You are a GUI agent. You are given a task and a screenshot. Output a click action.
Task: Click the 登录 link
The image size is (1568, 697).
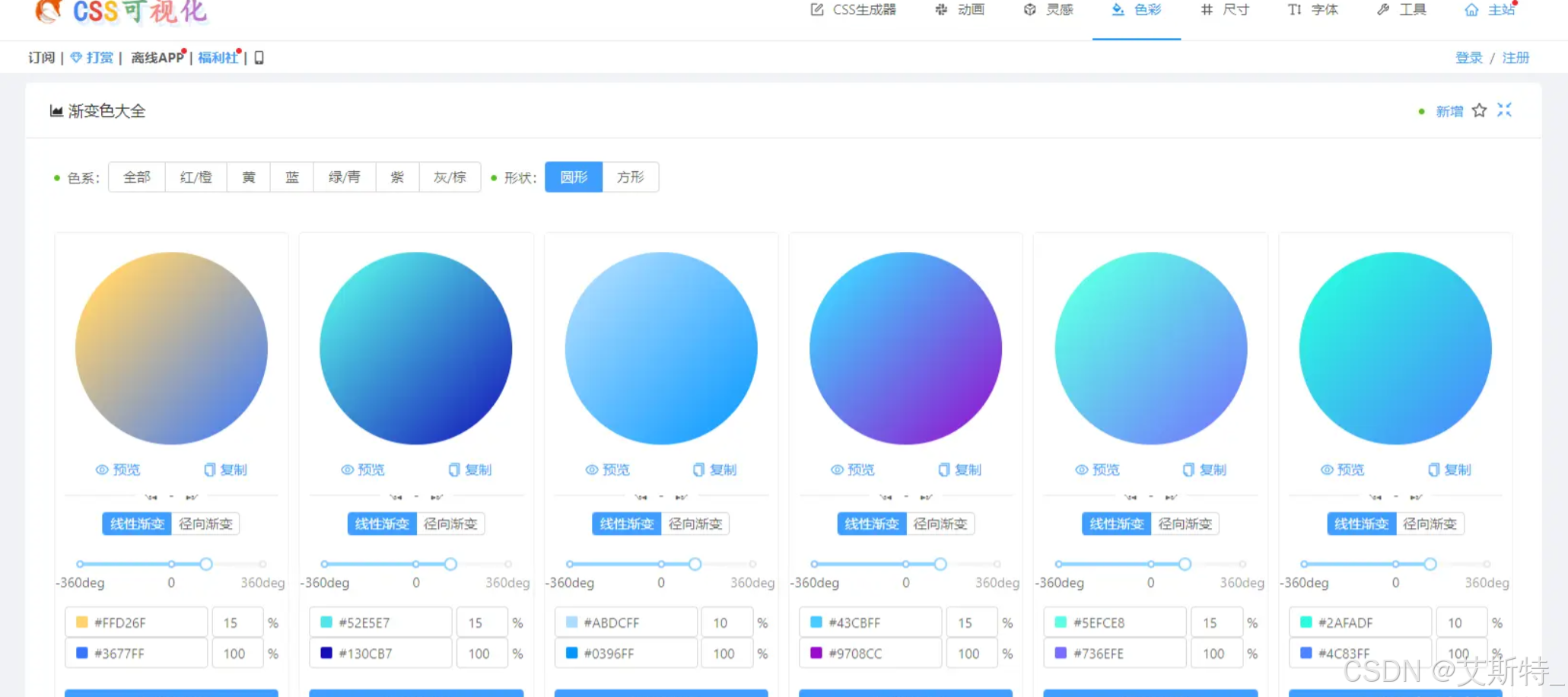tap(1468, 58)
